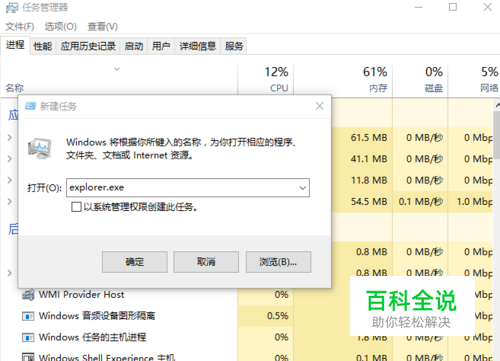Minimize the Task Manager window
The width and height of the screenshot is (500, 361).
pos(419,7)
